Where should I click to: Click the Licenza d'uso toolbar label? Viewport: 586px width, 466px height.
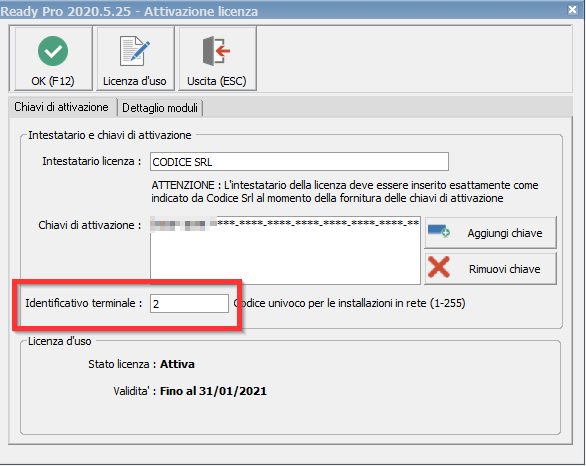point(135,81)
